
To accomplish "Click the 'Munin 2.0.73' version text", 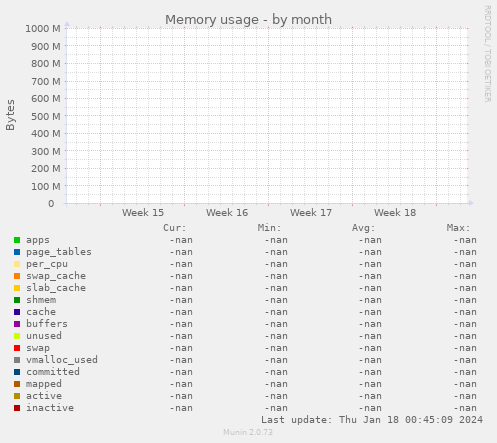I will (x=248, y=432).
